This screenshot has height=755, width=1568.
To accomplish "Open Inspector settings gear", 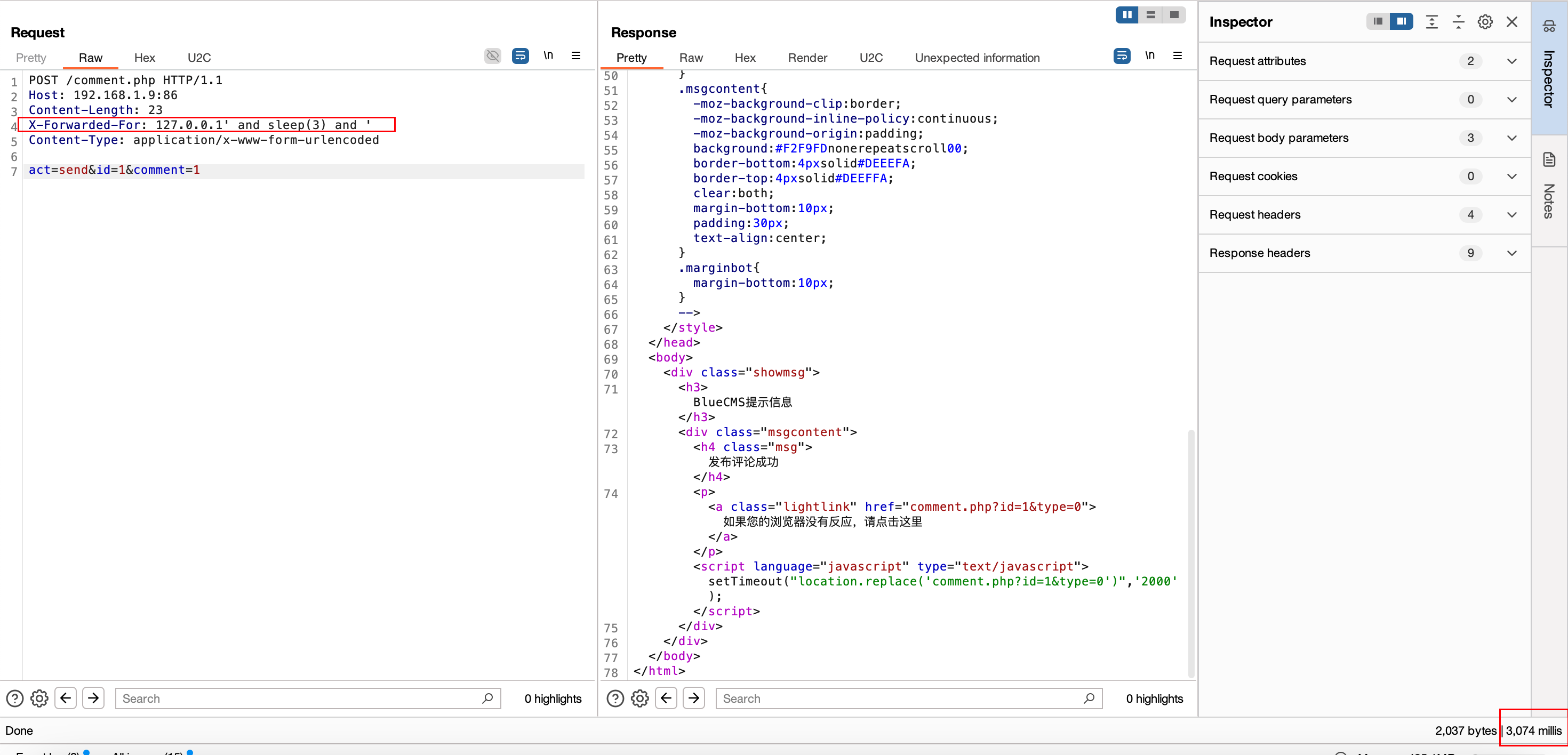I will click(1485, 22).
